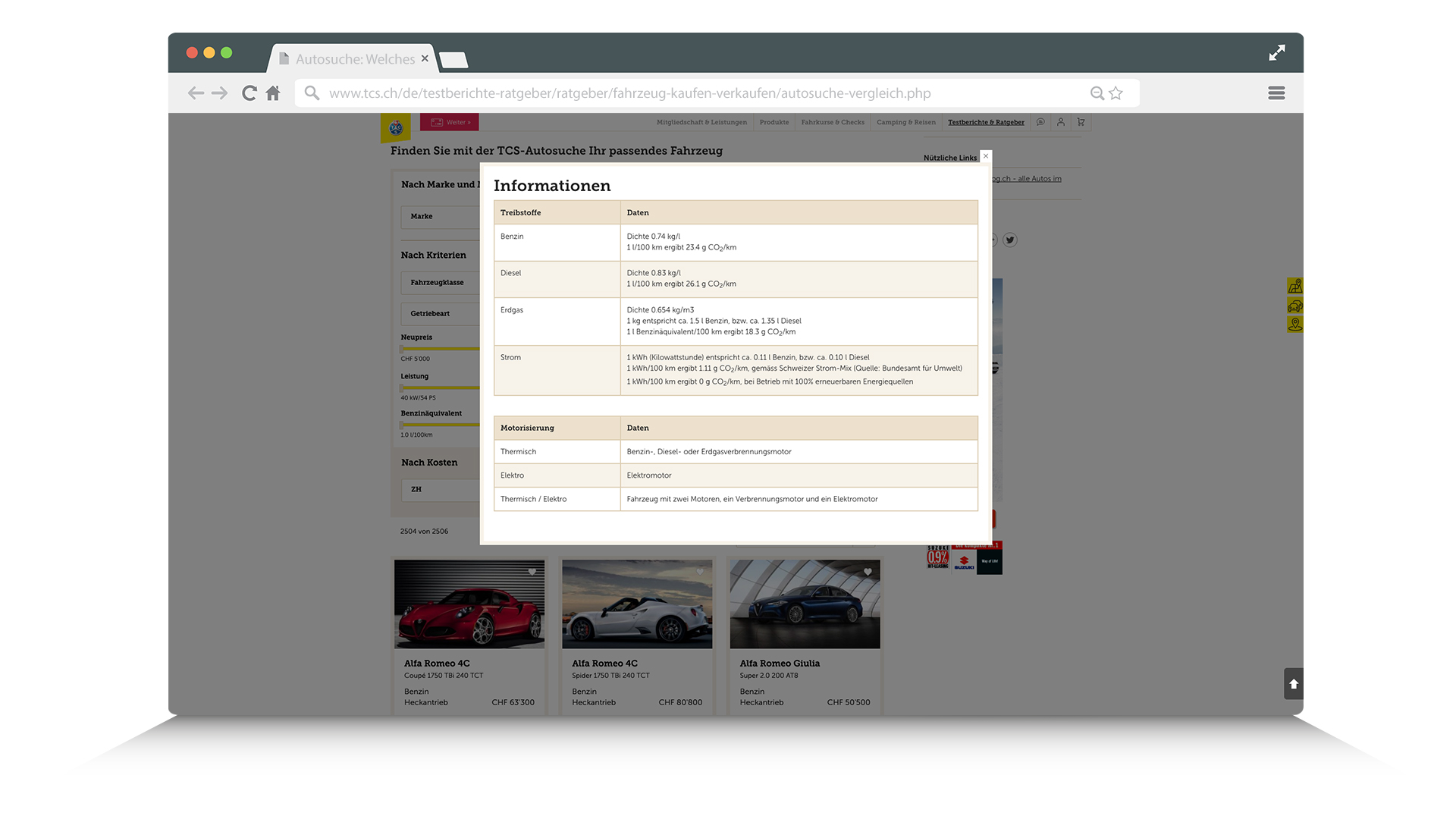1456x819 pixels.
Task: Bookmark page with star icon
Action: tap(1116, 93)
